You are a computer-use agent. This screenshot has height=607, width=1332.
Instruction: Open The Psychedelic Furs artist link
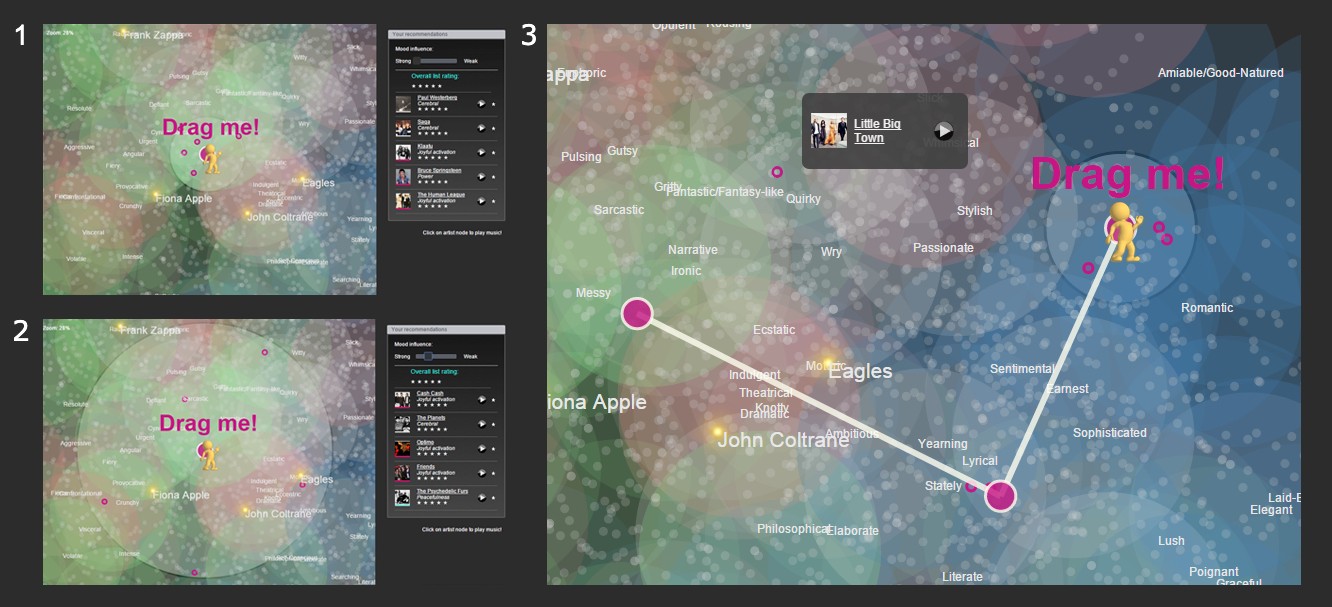coord(443,491)
